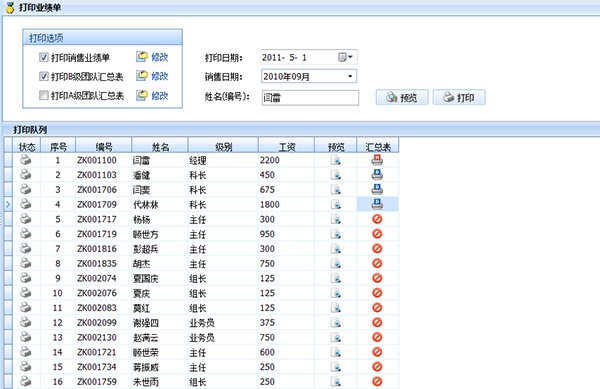Open preview icon in row ZK001816
This screenshot has height=389, width=600.
pyautogui.click(x=336, y=249)
